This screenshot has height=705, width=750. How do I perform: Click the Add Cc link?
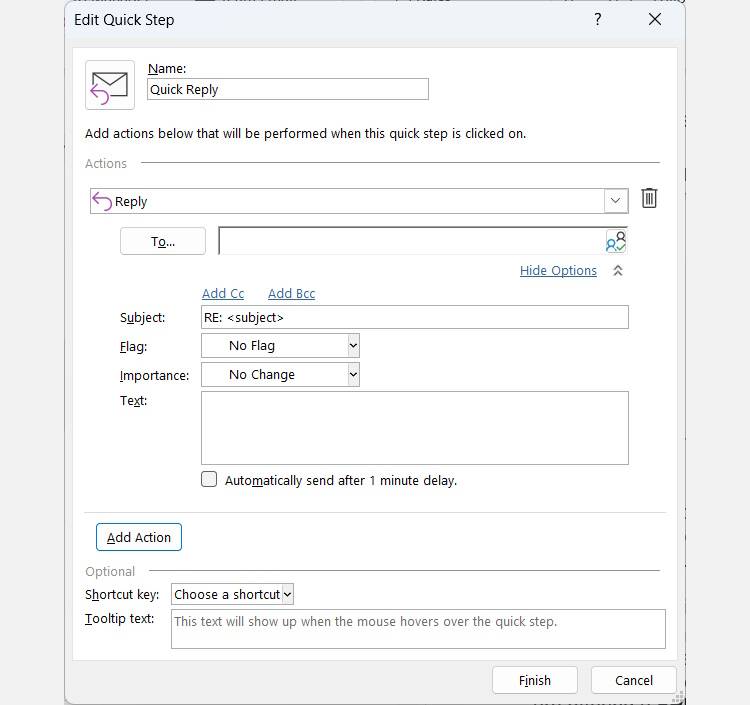click(223, 293)
